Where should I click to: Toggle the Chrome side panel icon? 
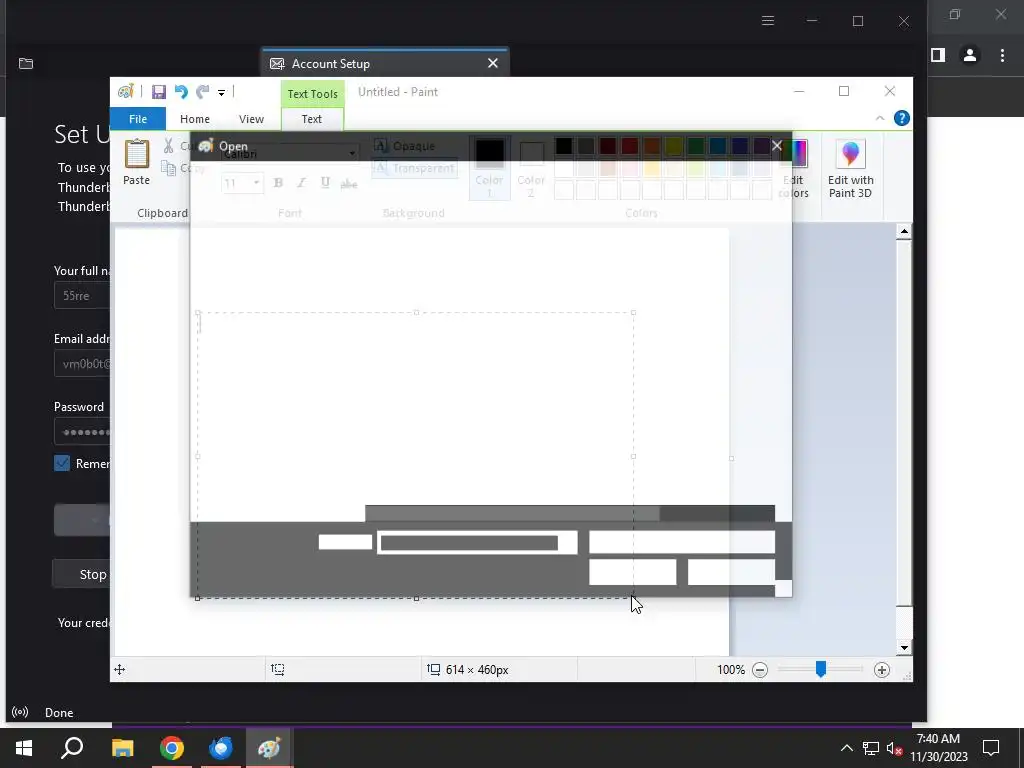pyautogui.click(x=938, y=56)
